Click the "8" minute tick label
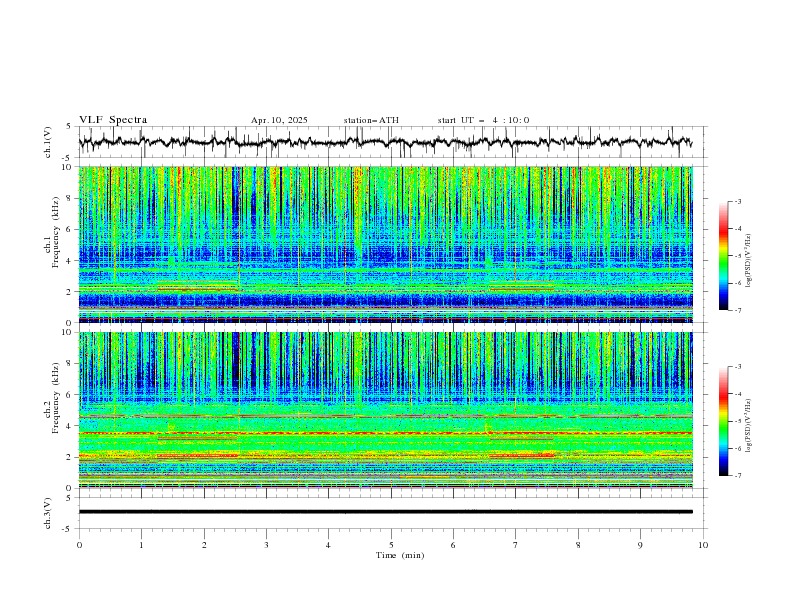Screen dimensions: 792x612 tap(578, 545)
